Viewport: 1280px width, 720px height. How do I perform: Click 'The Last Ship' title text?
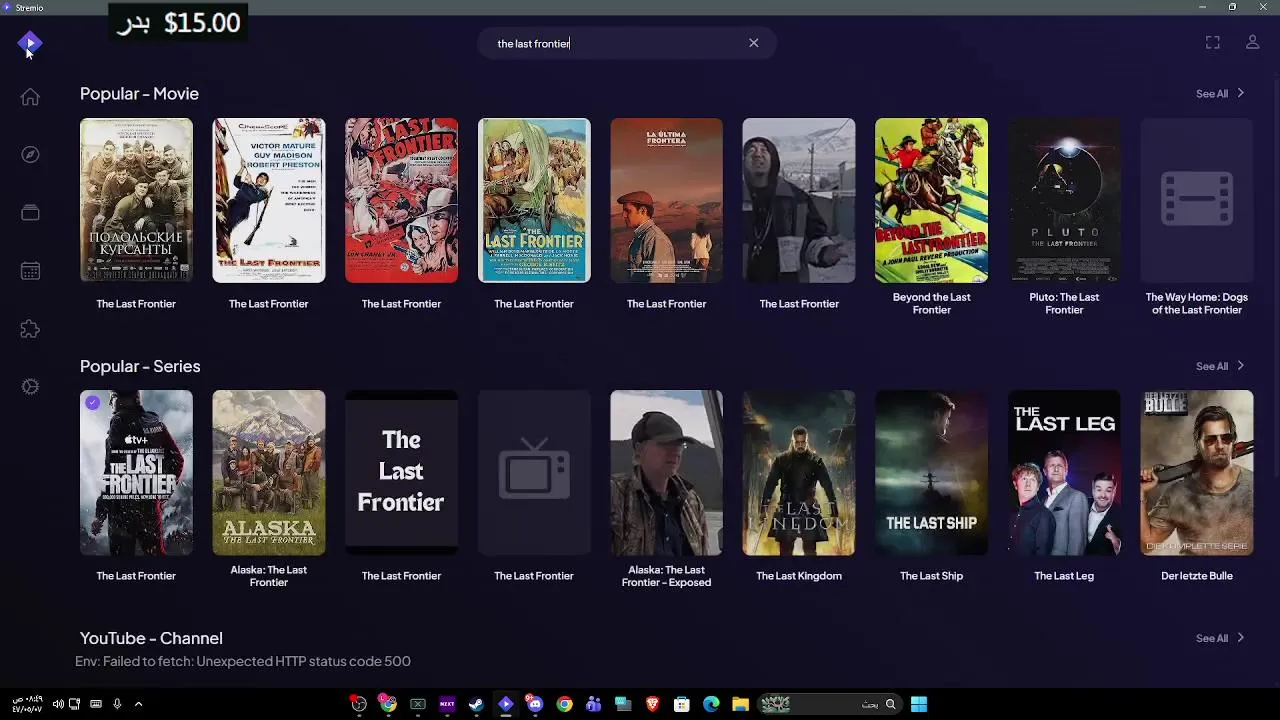click(931, 576)
